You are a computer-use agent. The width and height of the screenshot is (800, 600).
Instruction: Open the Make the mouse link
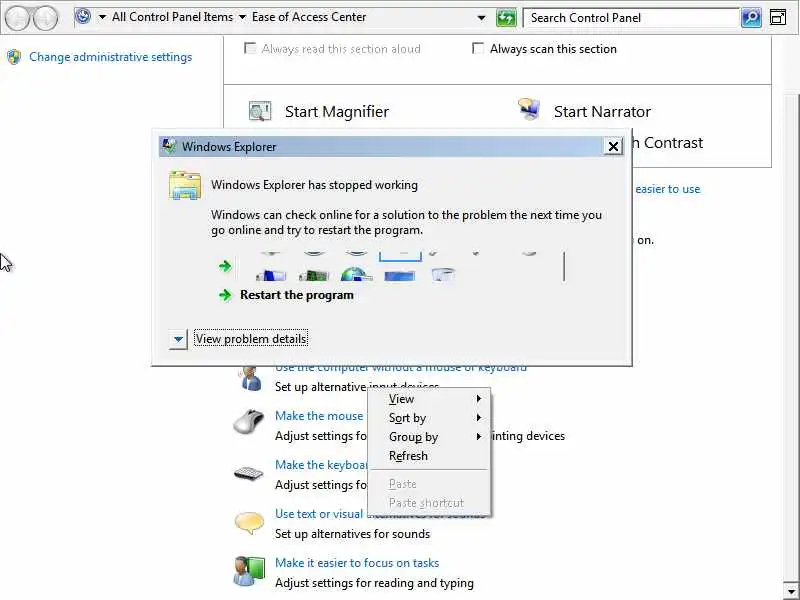(x=319, y=416)
